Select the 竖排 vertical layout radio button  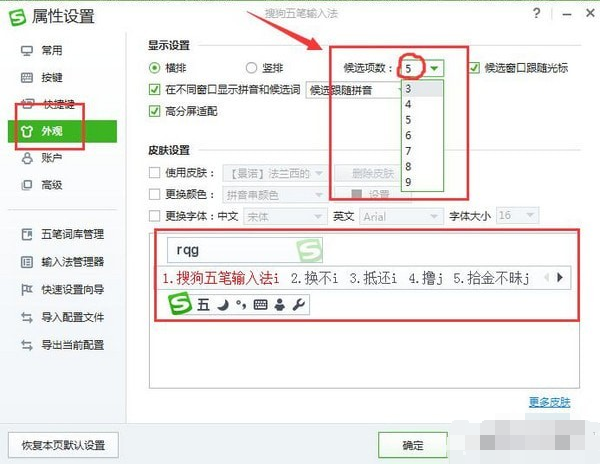tap(251, 68)
